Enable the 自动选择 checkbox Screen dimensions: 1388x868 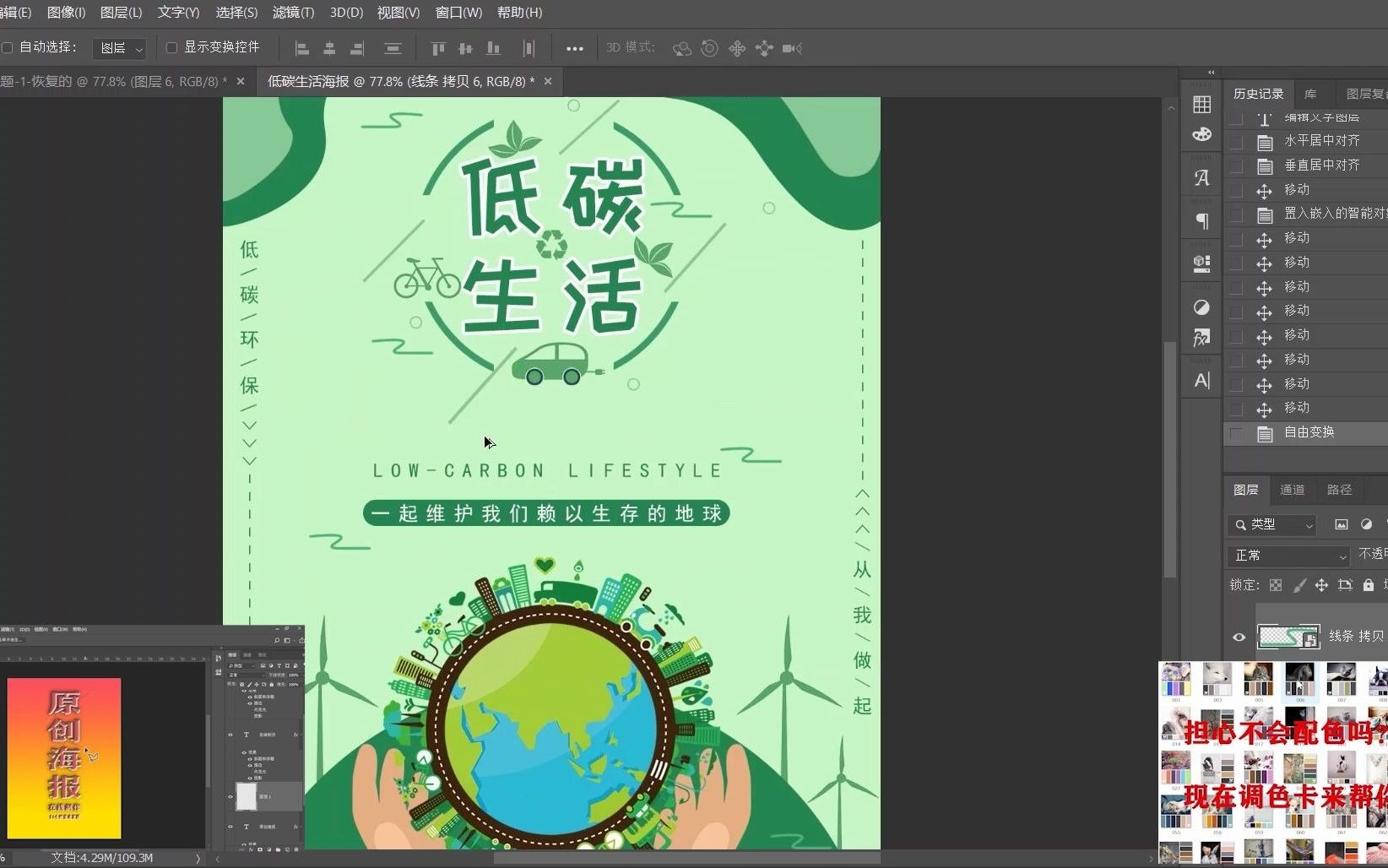(7, 48)
